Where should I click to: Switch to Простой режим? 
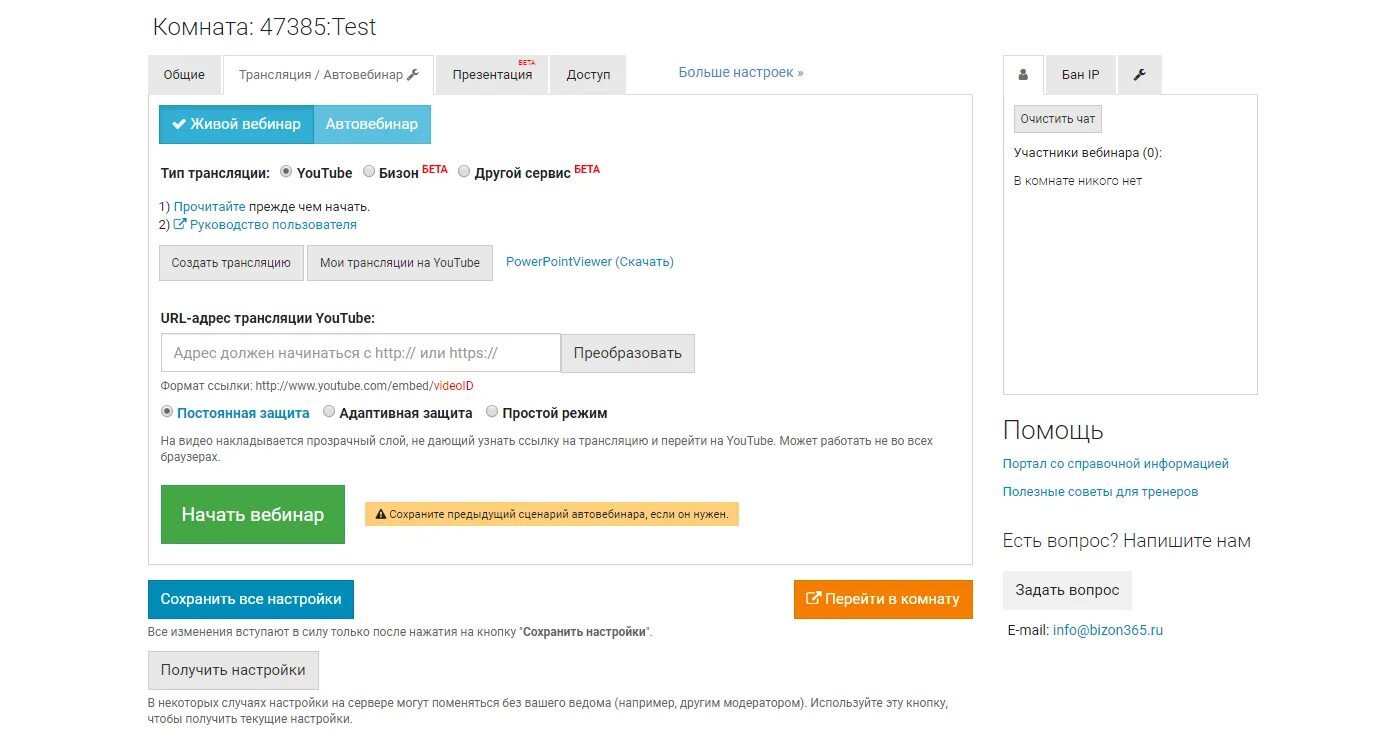coord(492,412)
